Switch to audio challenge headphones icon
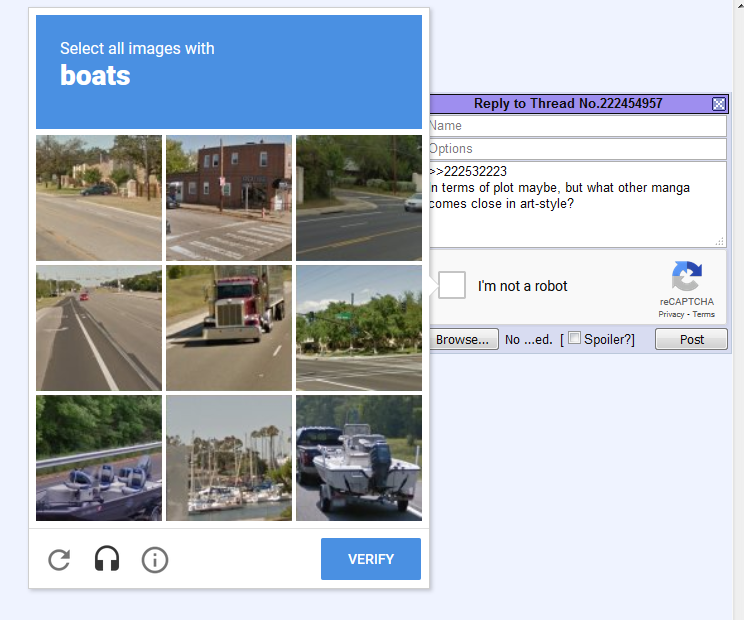 pos(107,559)
